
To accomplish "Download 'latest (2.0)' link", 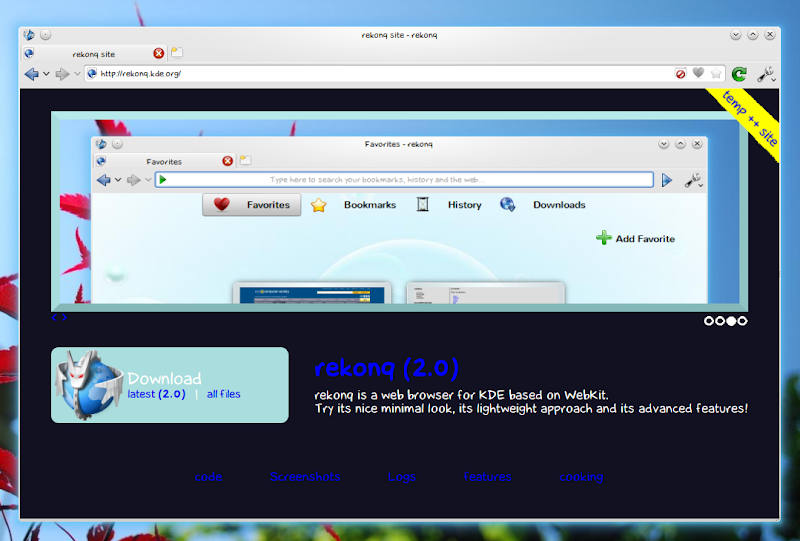I will click(x=157, y=394).
